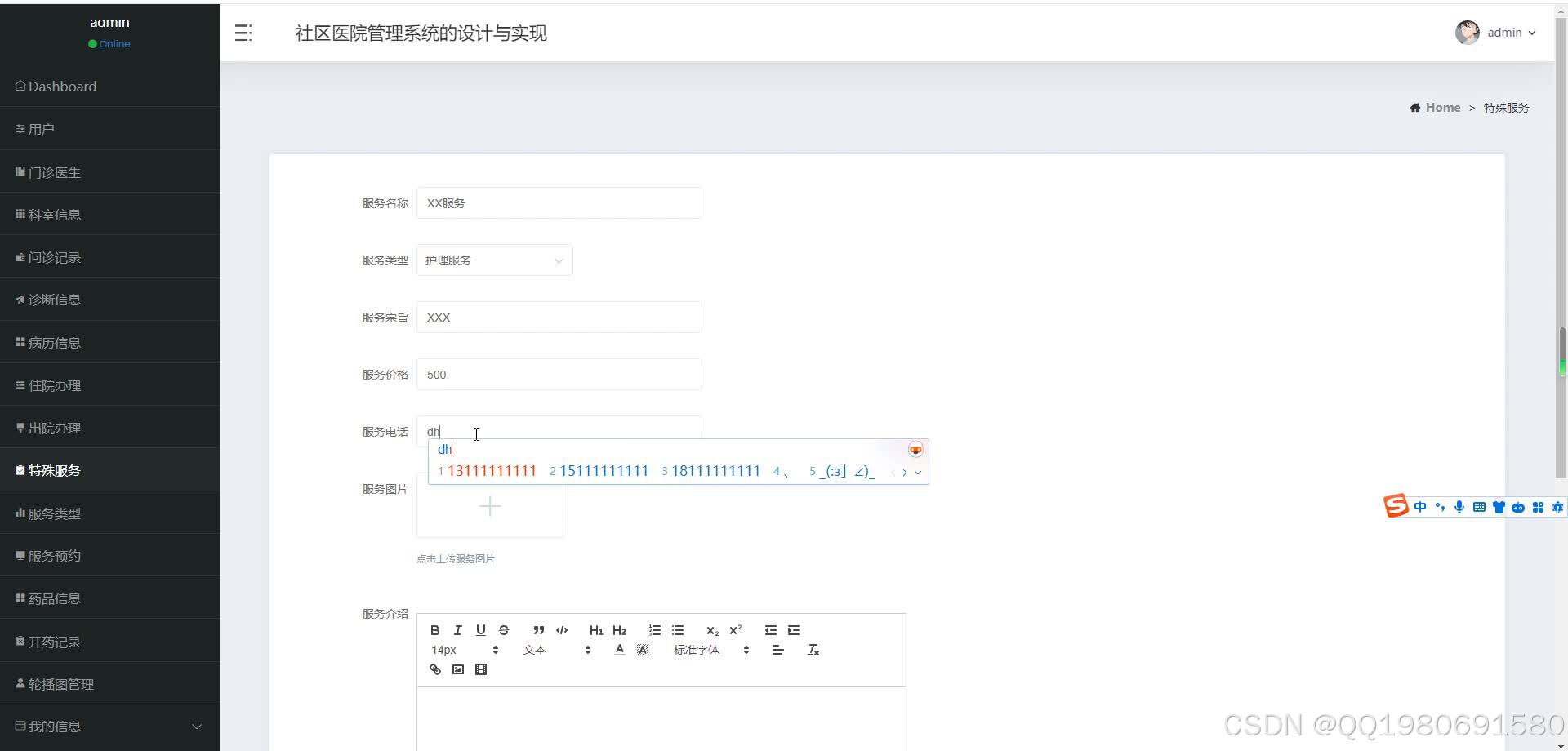This screenshot has width=1568, height=751.
Task: Insert an image via the editor image icon
Action: 457,669
